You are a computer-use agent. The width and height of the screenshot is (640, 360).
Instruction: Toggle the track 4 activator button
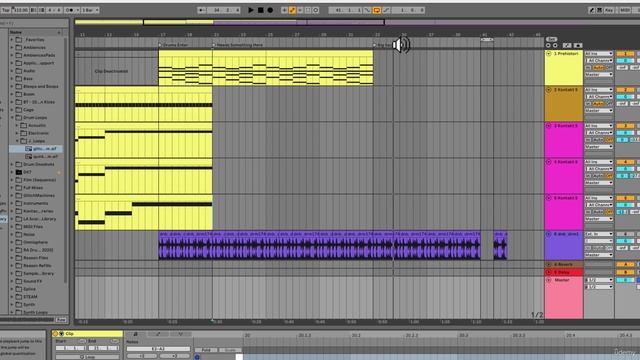click(625, 162)
